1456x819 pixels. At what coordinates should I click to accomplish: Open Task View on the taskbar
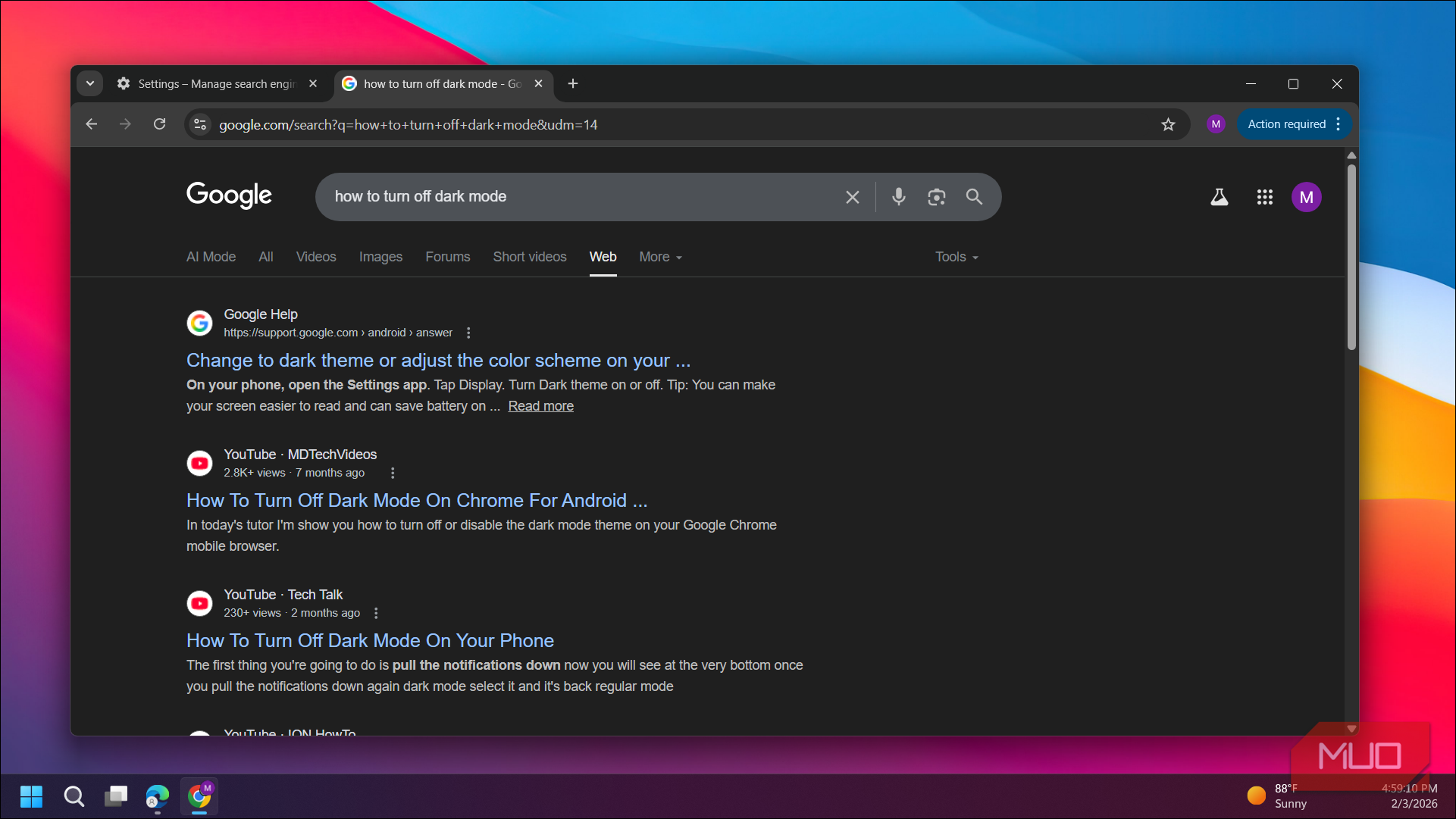[116, 796]
